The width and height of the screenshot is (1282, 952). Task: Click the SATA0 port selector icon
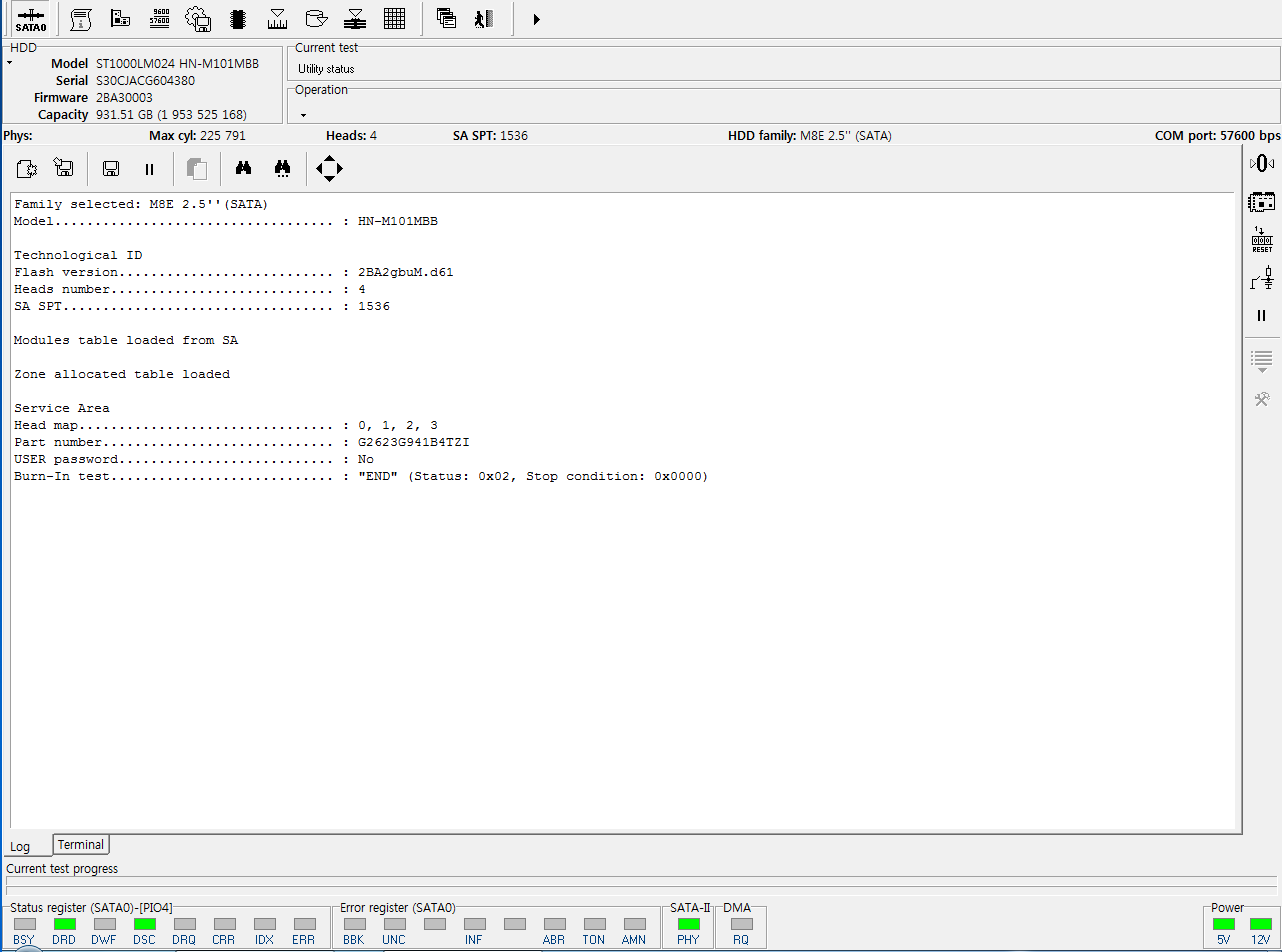point(31,18)
